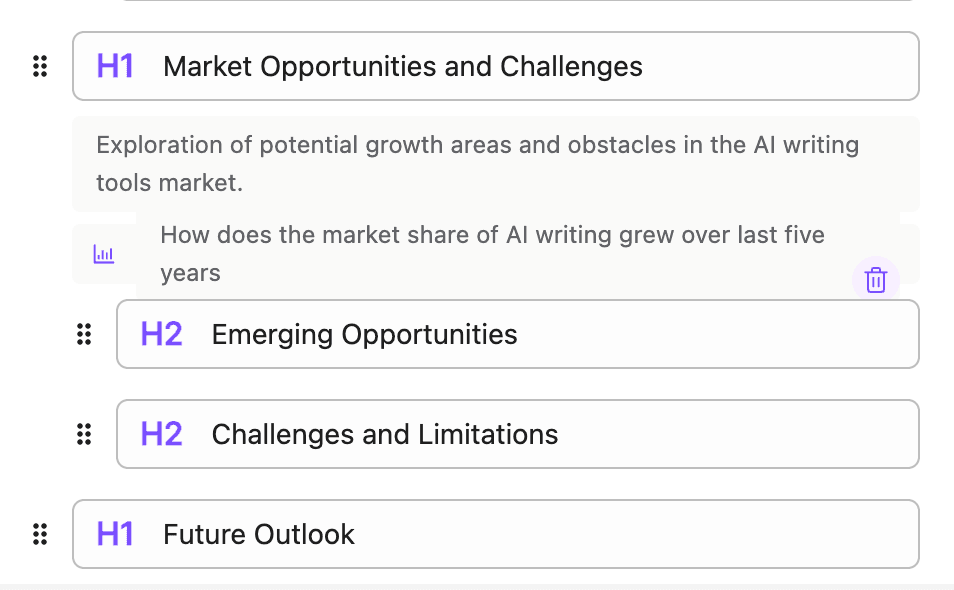Click H1 badge of Market Opportunities heading
Image resolution: width=954 pixels, height=590 pixels.
115,67
